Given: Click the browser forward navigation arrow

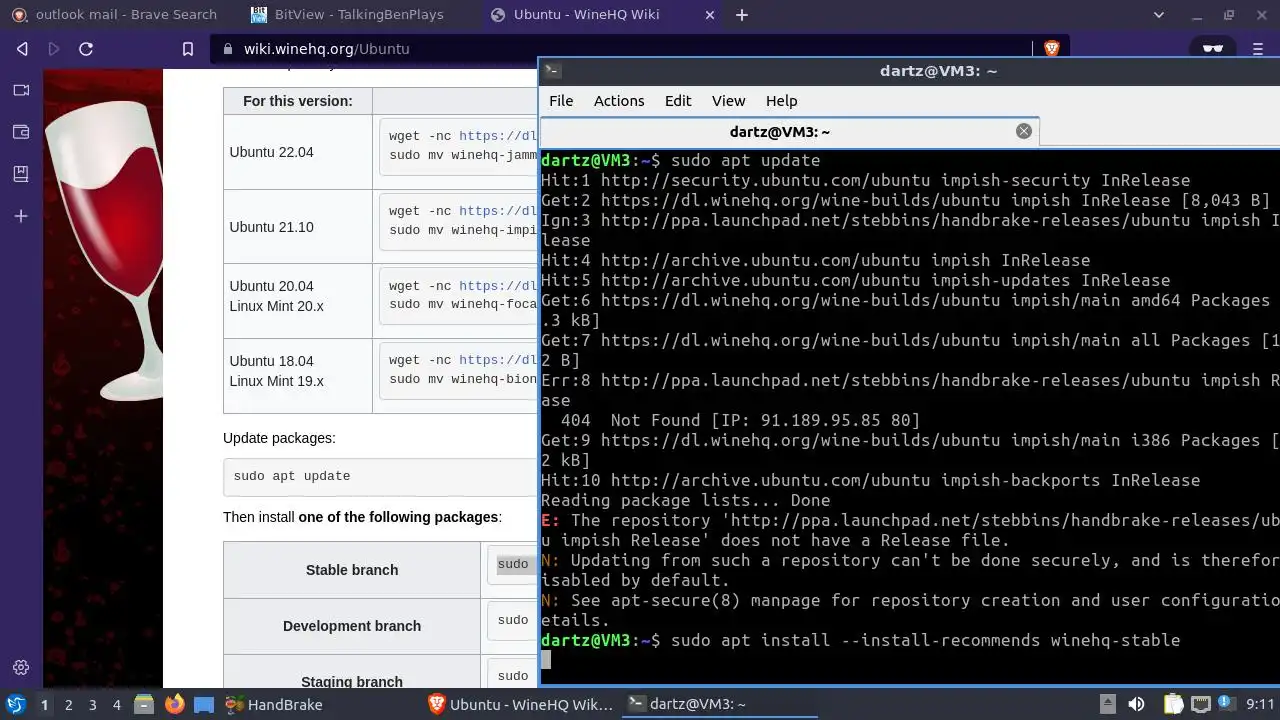Looking at the screenshot, I should coord(54,49).
